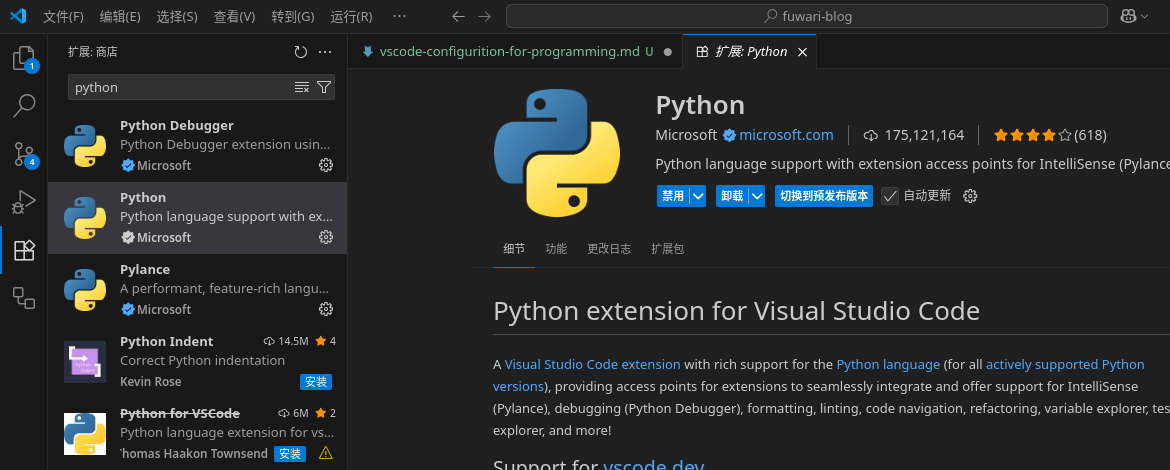Open the Remote Explorer view icon
Image resolution: width=1170 pixels, height=470 pixels.
click(x=24, y=298)
